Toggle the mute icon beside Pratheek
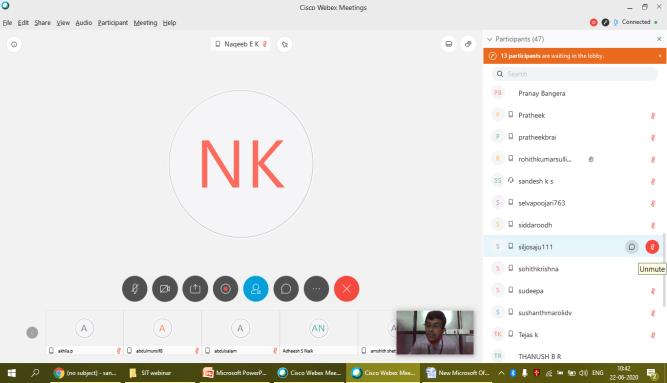Screen dimensions: 667x383 click(x=653, y=115)
